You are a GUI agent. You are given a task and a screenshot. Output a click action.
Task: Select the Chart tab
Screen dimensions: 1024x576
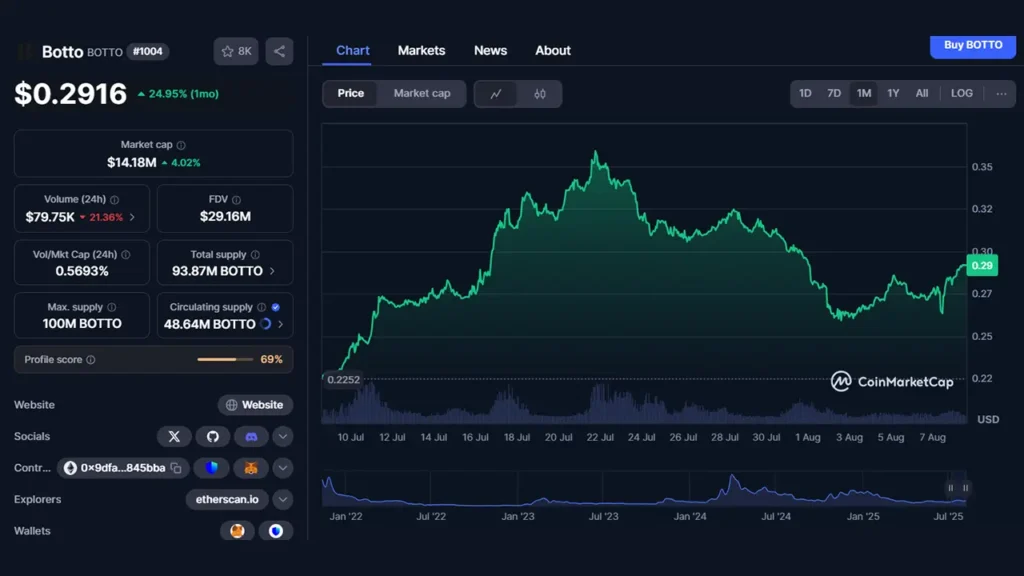353,50
